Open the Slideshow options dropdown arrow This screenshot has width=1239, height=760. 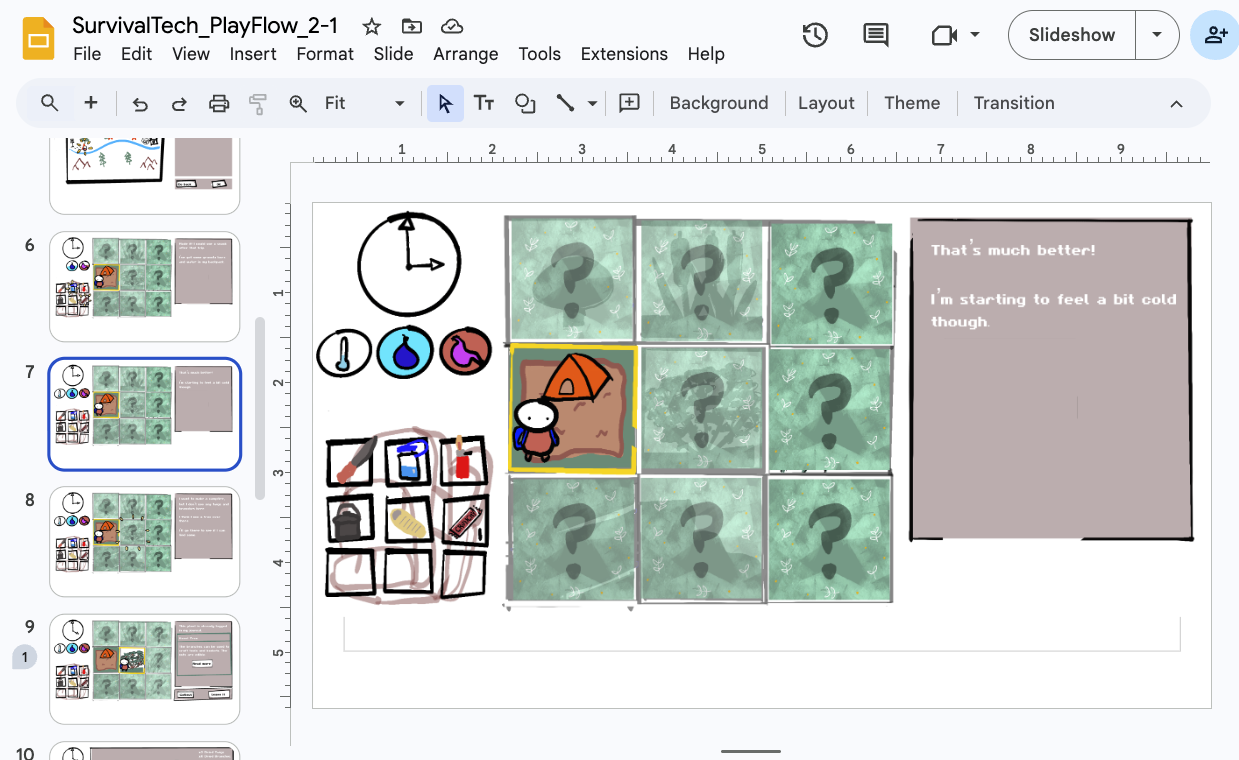pos(1157,35)
